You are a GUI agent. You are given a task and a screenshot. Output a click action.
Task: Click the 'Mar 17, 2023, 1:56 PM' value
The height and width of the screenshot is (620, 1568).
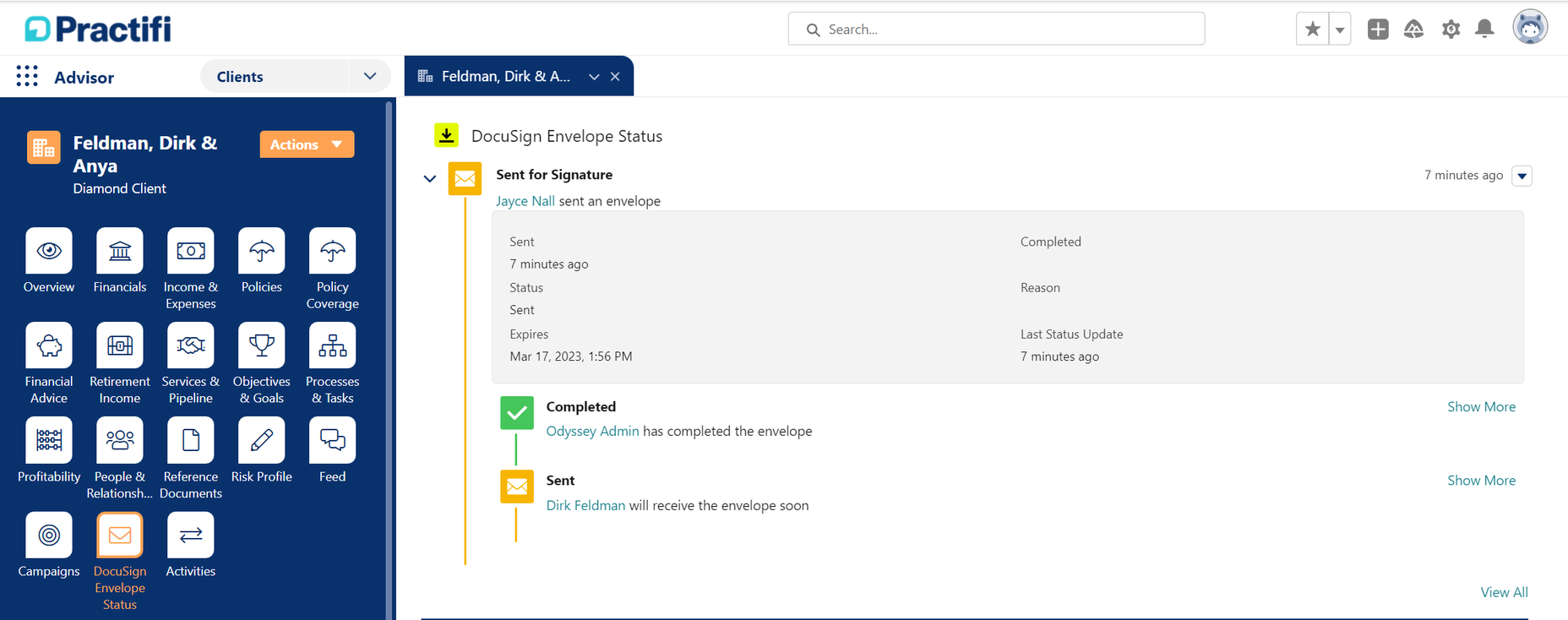coord(571,356)
